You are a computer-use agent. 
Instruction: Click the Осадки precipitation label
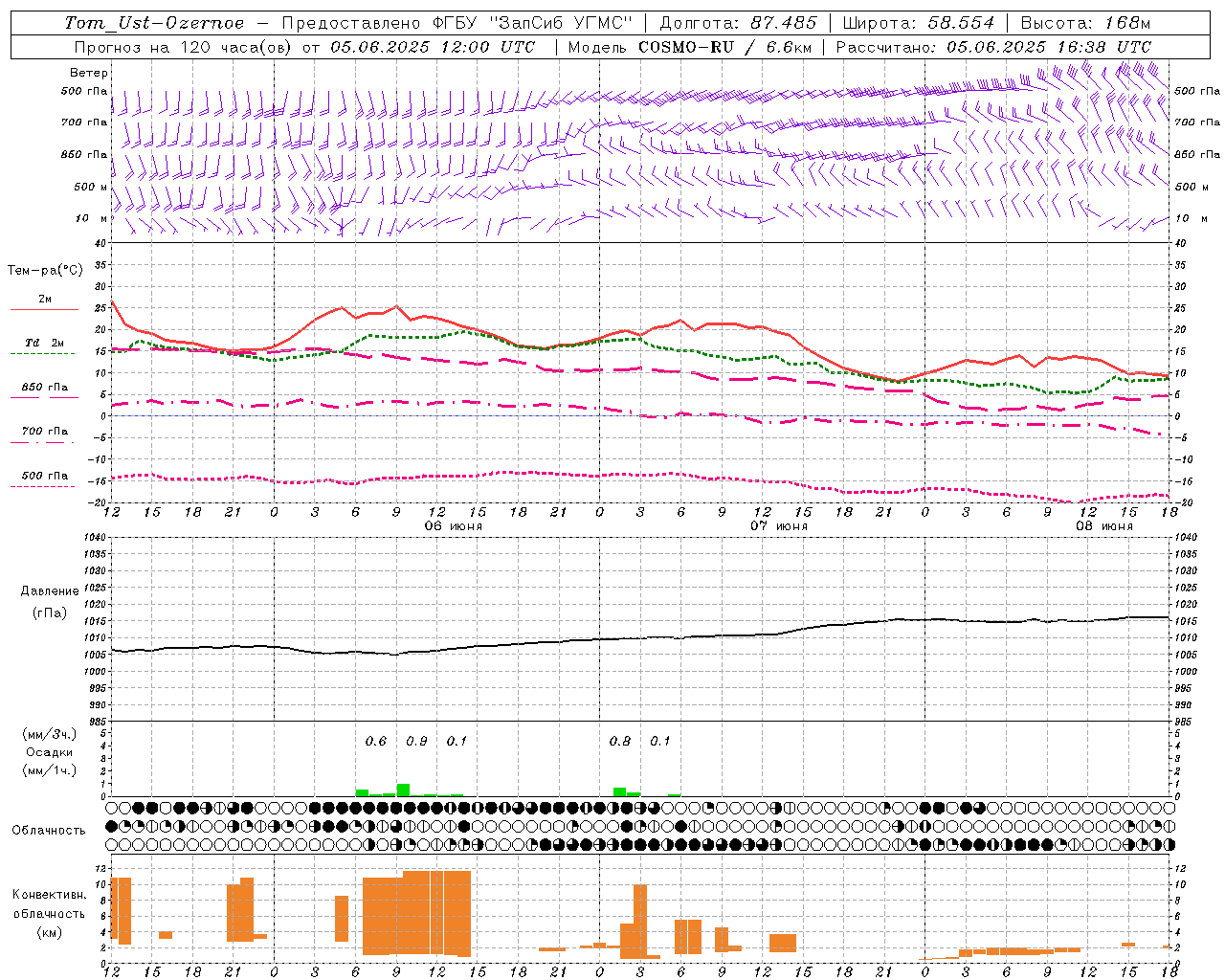(50, 752)
